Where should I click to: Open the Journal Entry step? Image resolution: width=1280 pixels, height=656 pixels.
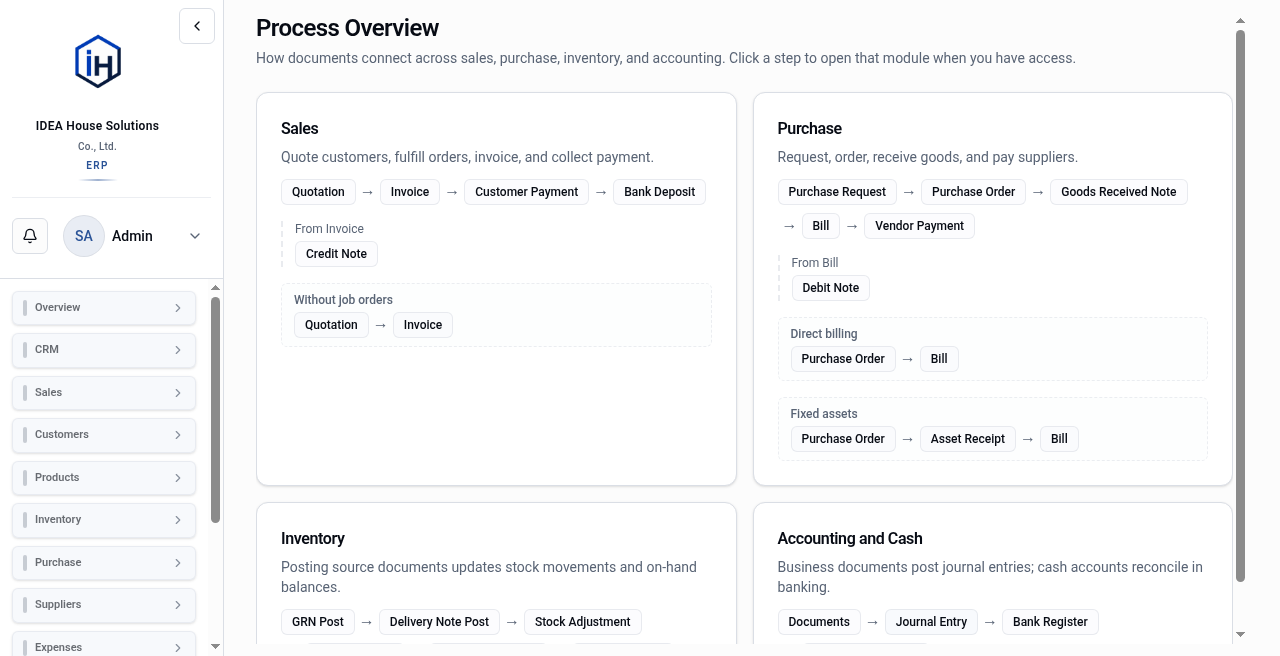[931, 622]
